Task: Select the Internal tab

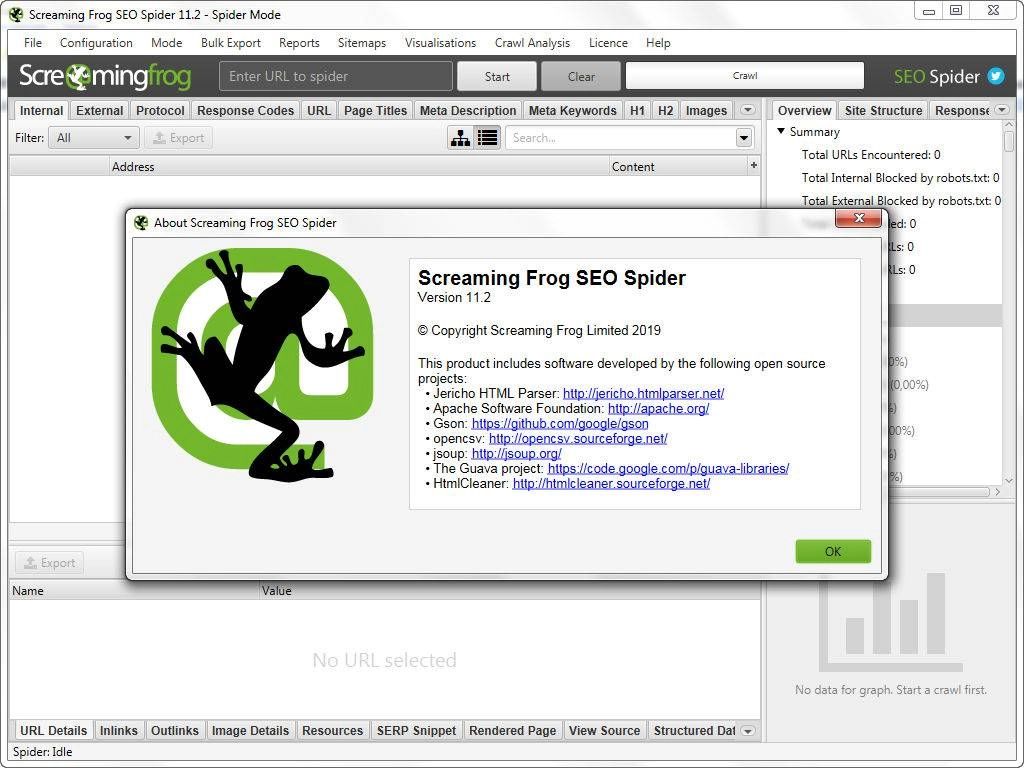Action: point(41,110)
